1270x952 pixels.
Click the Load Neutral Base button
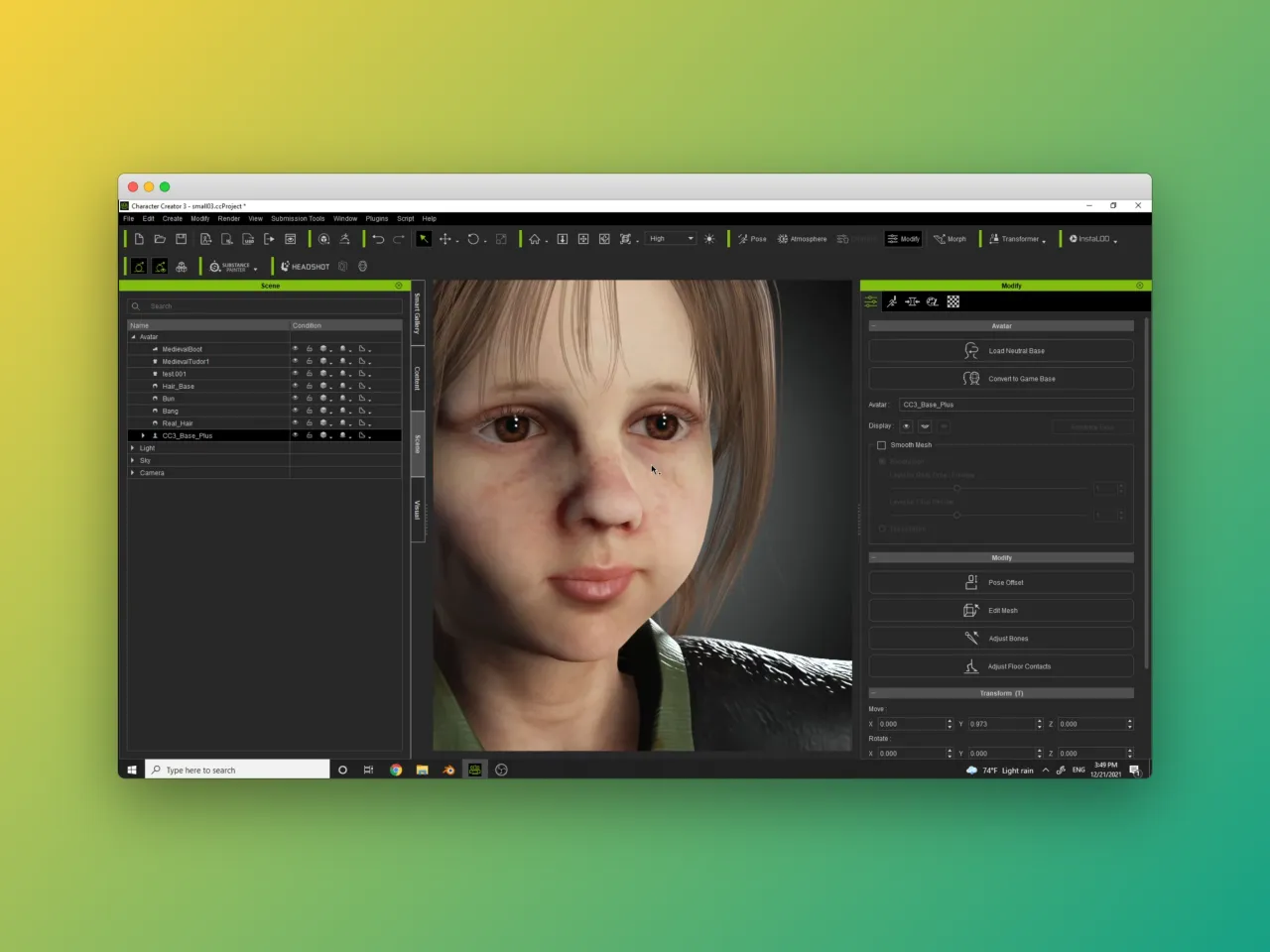click(x=1001, y=351)
